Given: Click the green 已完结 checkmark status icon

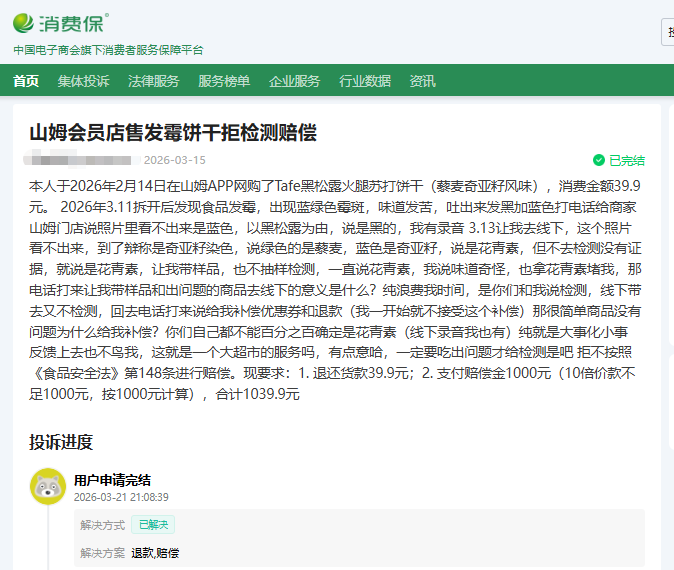Looking at the screenshot, I should [x=599, y=160].
